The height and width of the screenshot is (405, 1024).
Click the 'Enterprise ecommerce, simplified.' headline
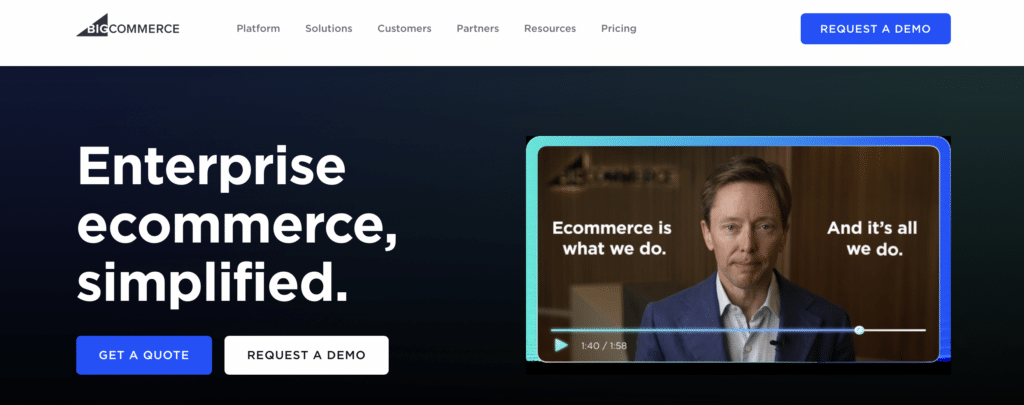(x=236, y=225)
